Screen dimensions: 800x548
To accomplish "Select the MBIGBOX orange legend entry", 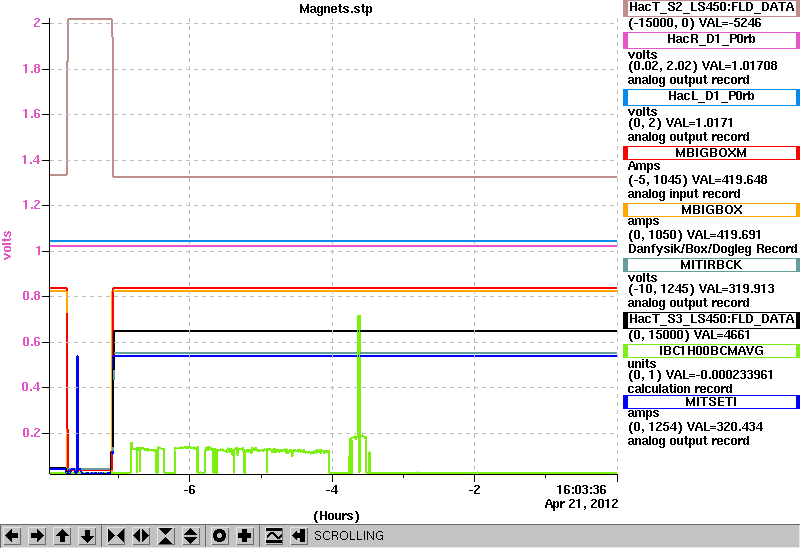I will pos(711,210).
